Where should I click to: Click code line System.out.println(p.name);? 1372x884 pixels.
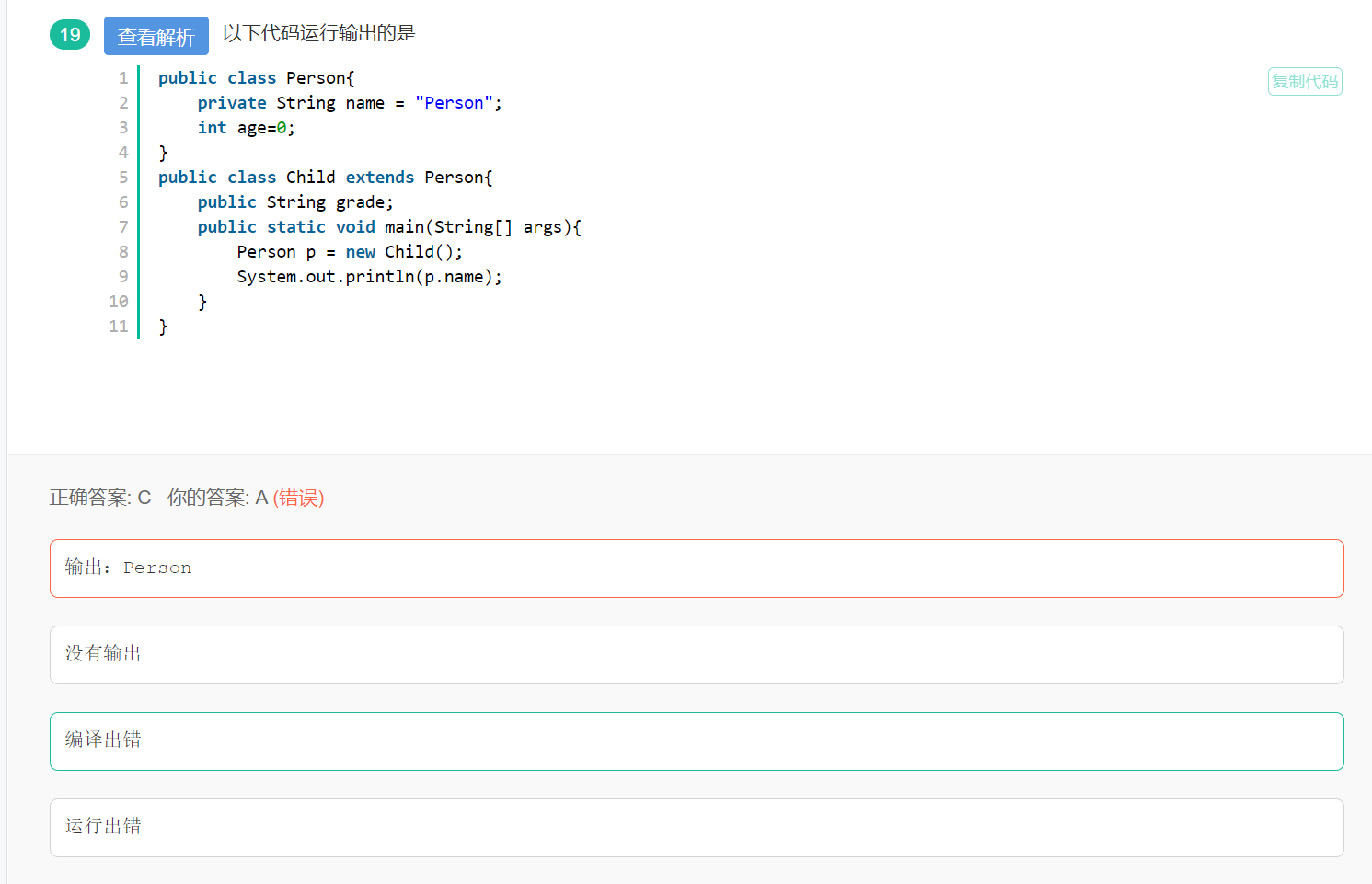[369, 277]
